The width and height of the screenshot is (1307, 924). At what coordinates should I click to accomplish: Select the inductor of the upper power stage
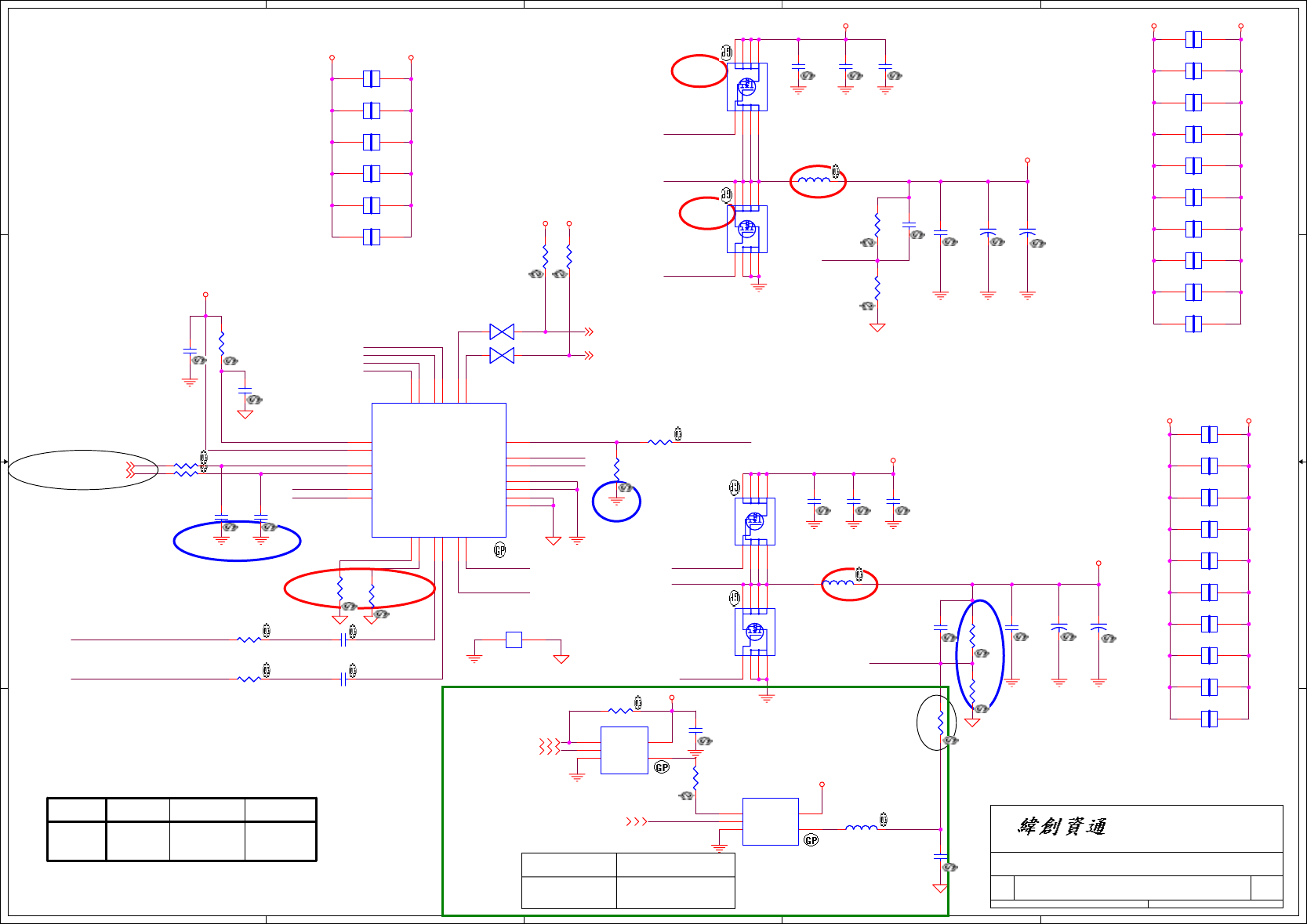point(814,180)
